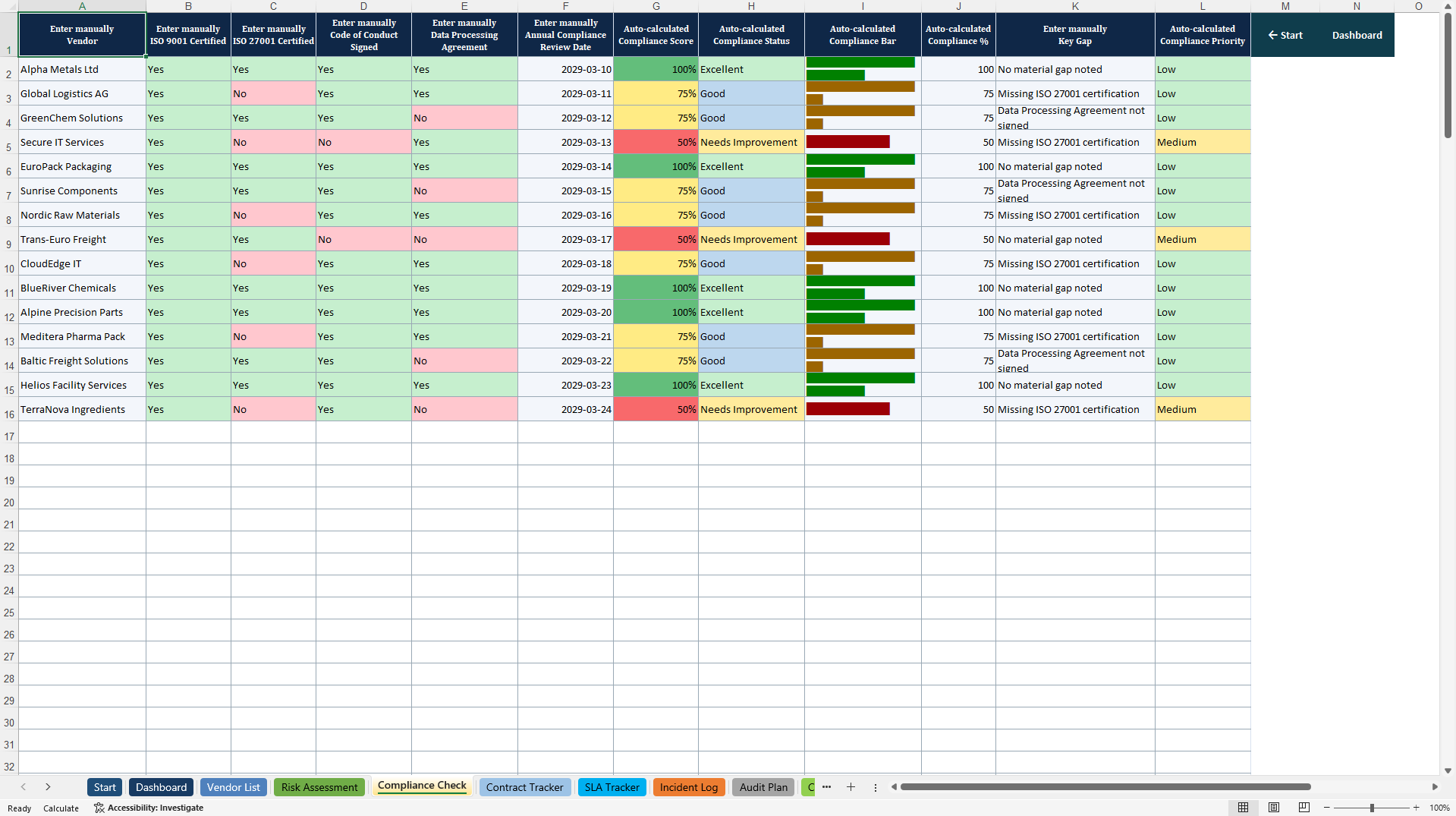The width and height of the screenshot is (1456, 816).
Task: Switch to Risk Assessment sheet tab
Action: 319,787
